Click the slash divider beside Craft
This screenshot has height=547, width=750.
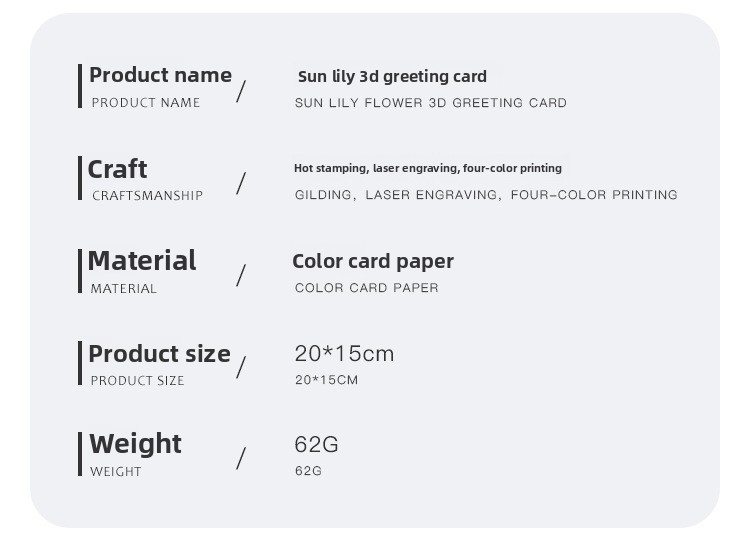click(x=241, y=184)
